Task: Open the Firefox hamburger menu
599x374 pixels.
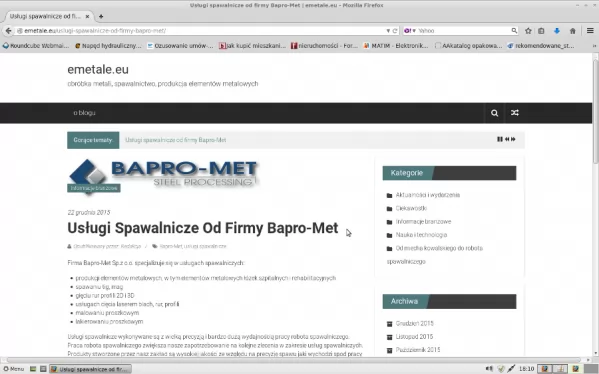Action: click(x=590, y=31)
